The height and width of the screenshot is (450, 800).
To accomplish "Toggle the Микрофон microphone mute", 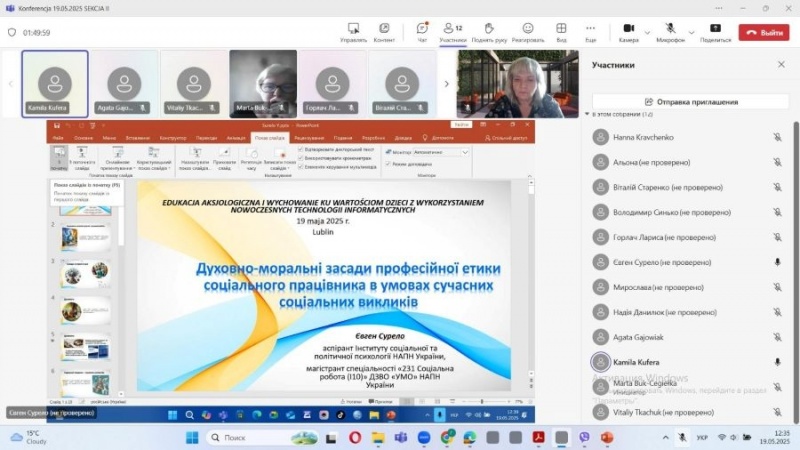I will [x=668, y=30].
